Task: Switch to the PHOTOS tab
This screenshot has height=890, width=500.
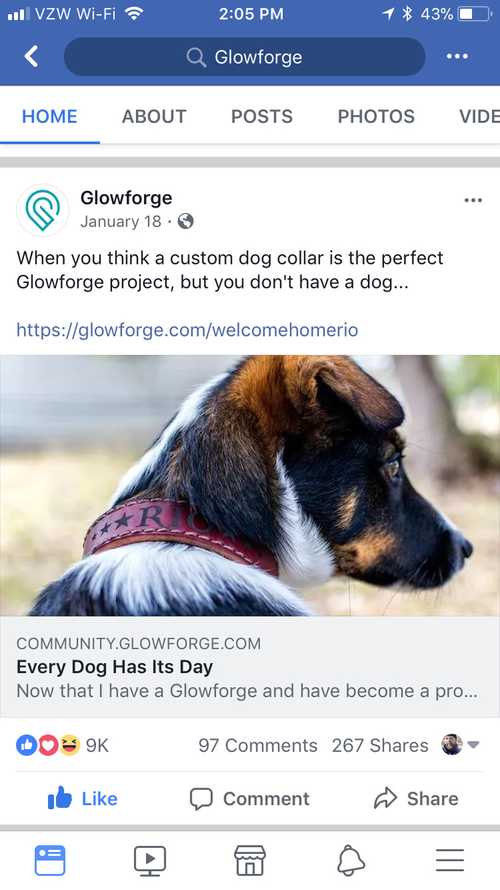Action: coord(376,116)
